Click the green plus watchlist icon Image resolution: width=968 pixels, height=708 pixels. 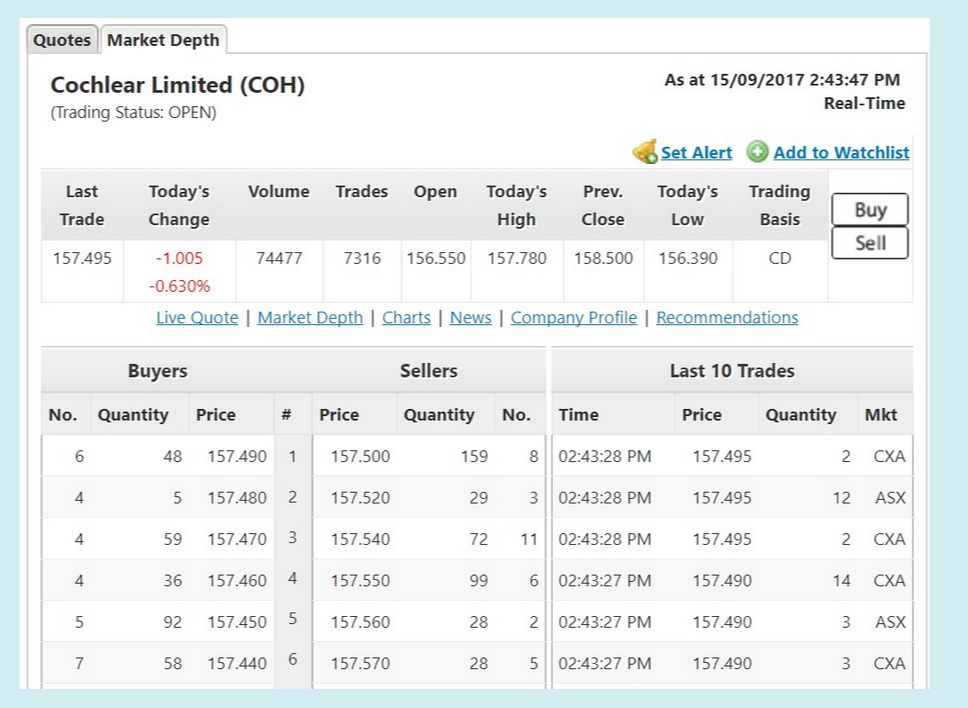click(x=757, y=151)
